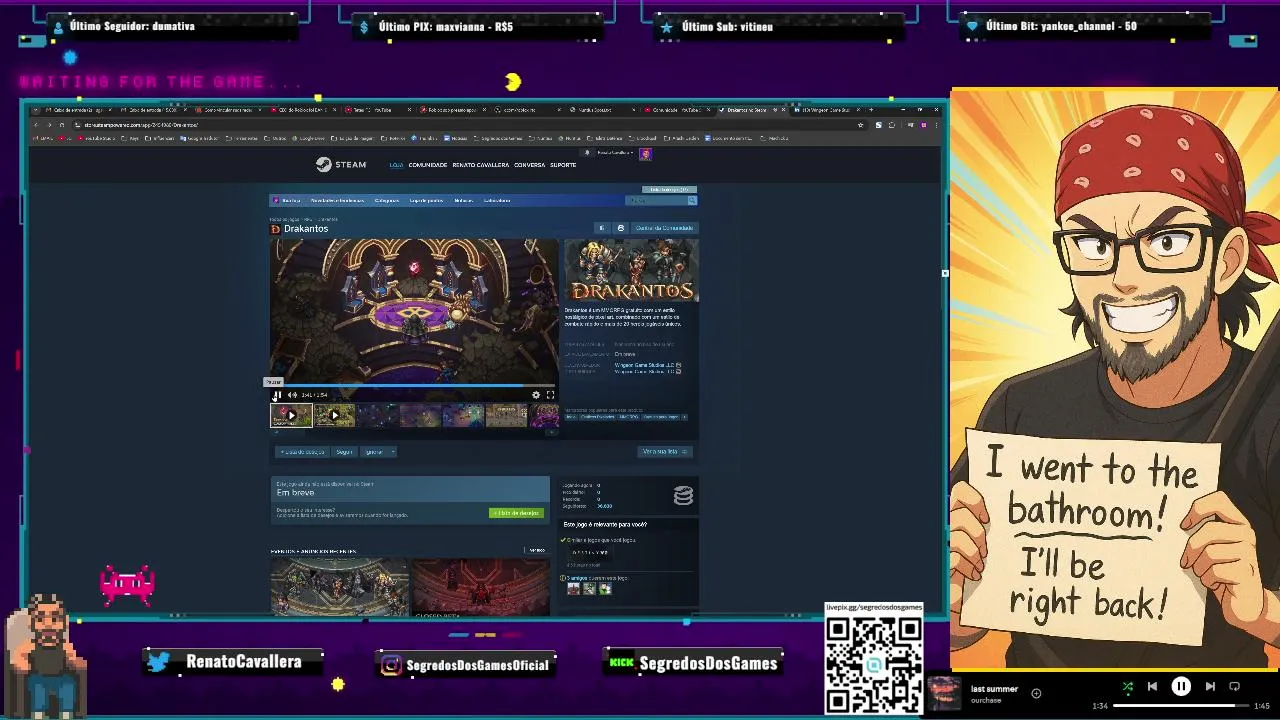Add Drakantos to lista de desejos
The height and width of the screenshot is (720, 1280).
click(302, 452)
